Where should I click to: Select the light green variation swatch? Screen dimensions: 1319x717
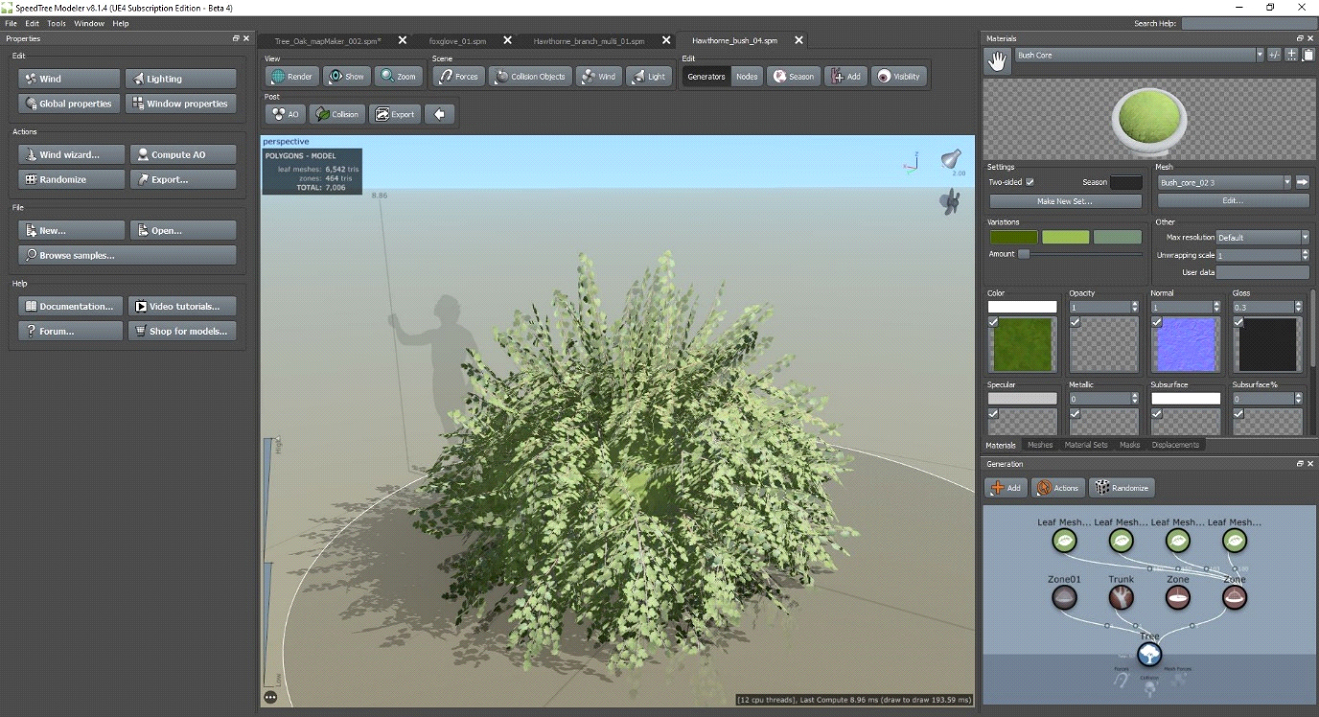click(1065, 237)
